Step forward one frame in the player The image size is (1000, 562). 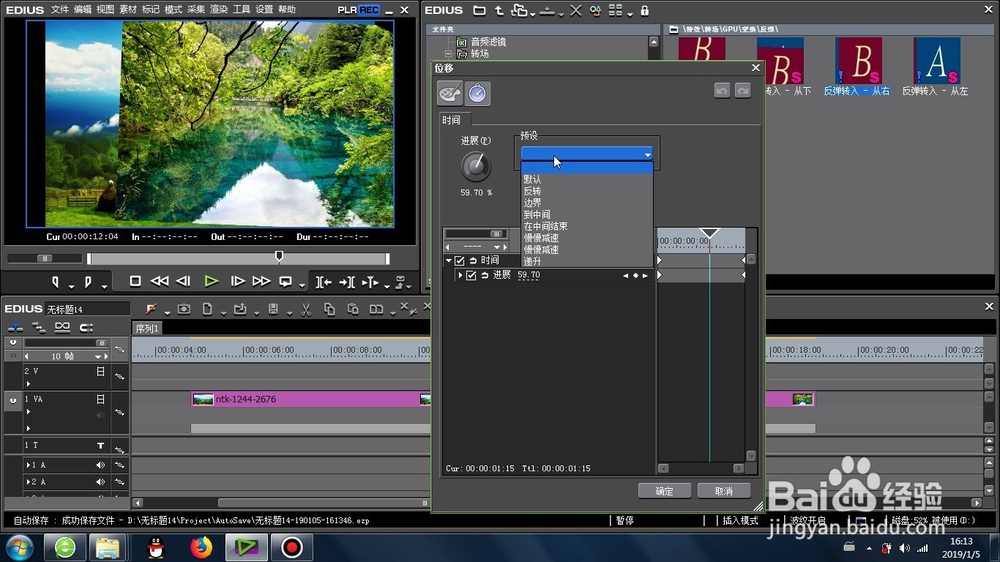237,281
